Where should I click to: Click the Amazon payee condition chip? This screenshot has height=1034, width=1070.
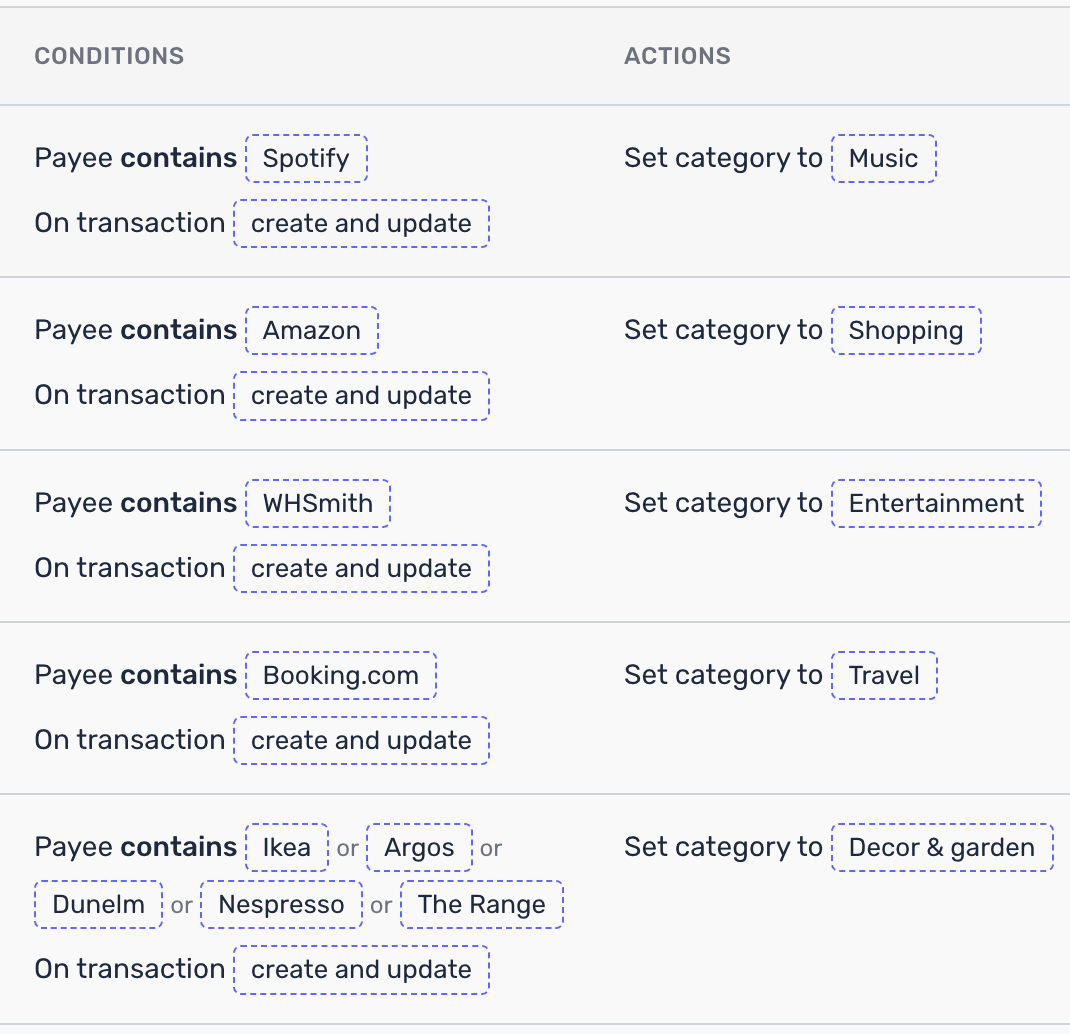(312, 330)
